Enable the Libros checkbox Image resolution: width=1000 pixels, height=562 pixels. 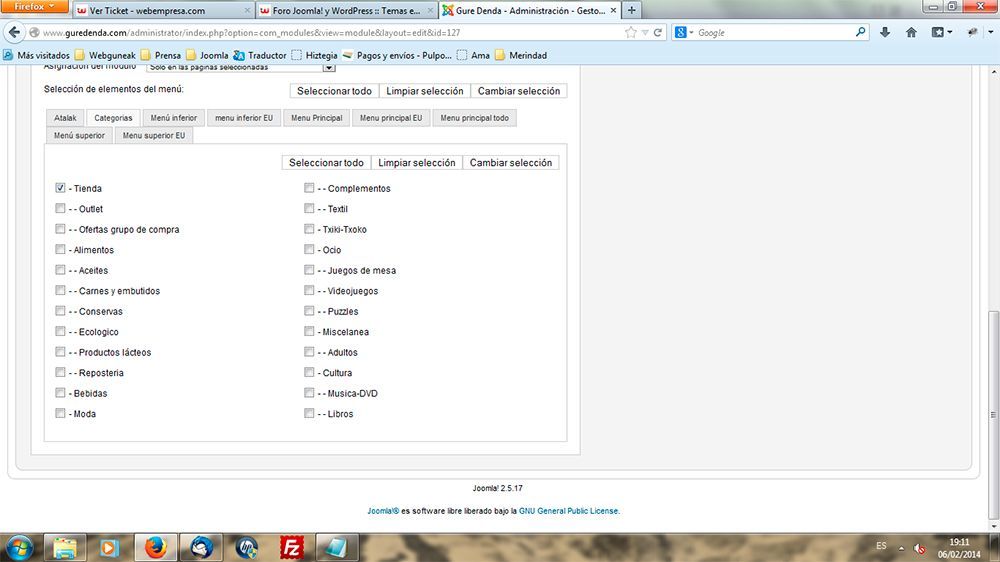tap(309, 413)
